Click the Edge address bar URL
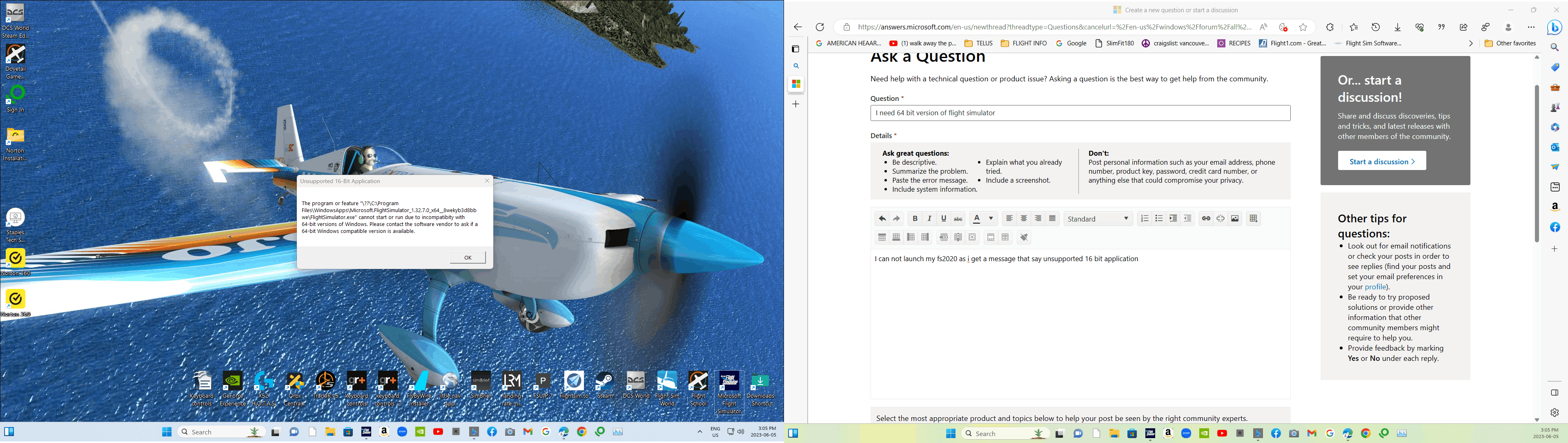The width and height of the screenshot is (1568, 443). (1054, 27)
